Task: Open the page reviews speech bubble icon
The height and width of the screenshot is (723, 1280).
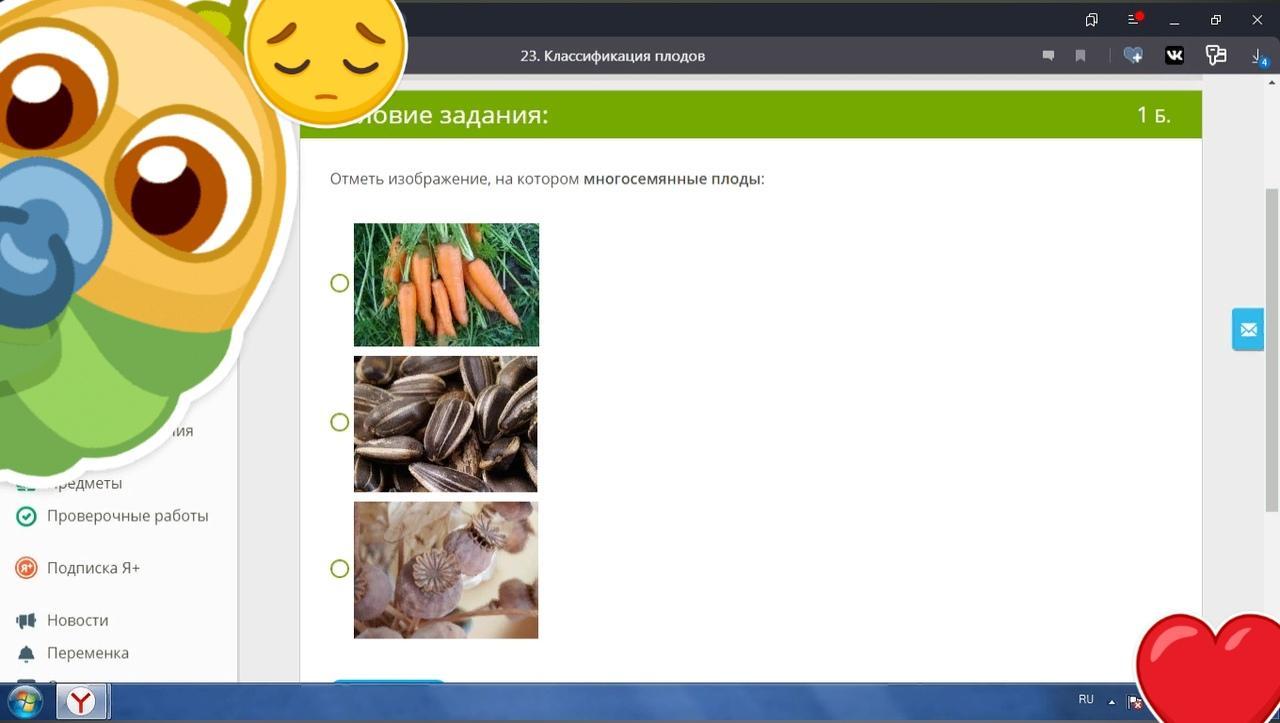Action: (1048, 56)
